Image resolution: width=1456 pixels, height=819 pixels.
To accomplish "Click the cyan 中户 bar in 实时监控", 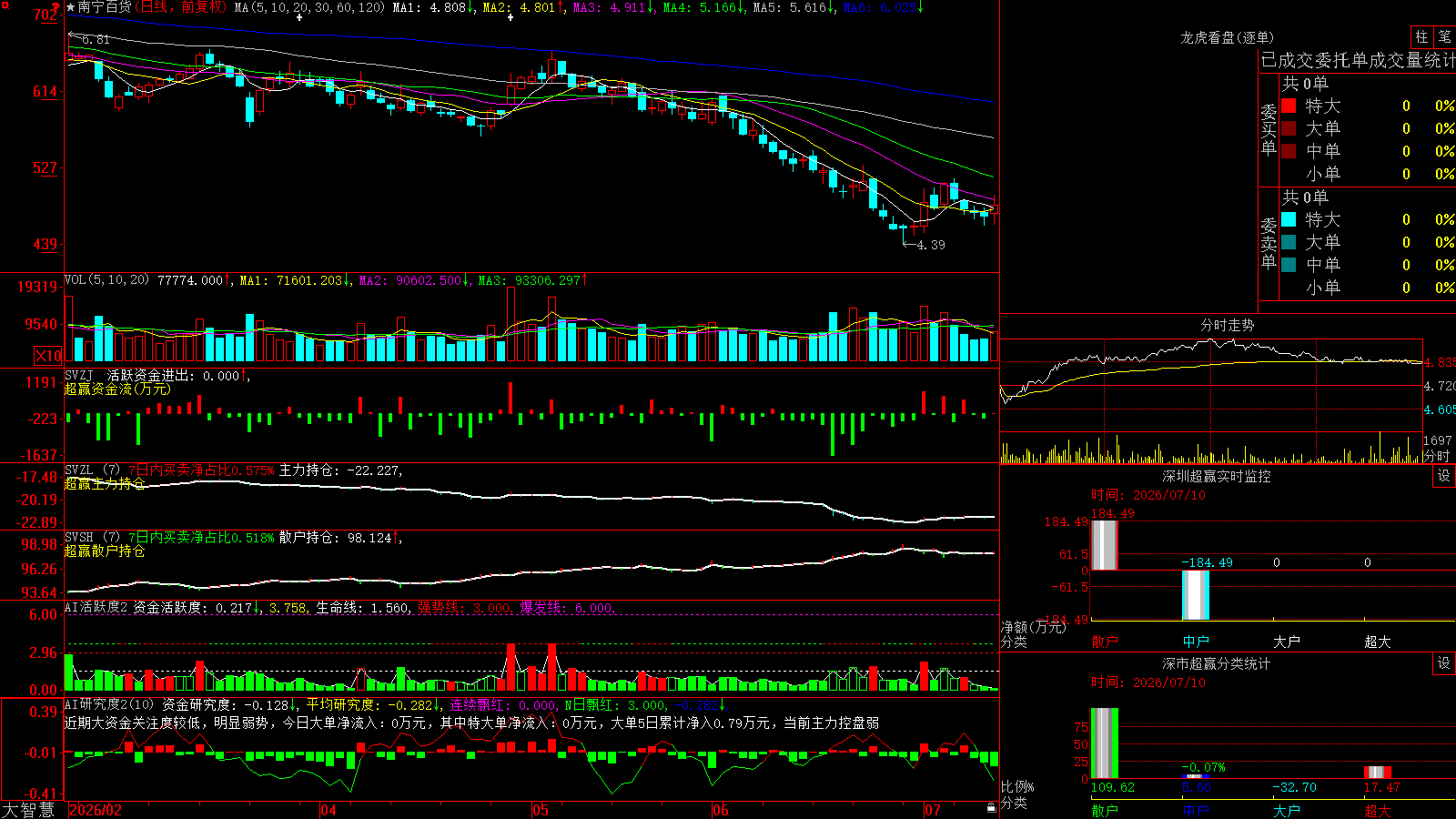I will coord(1196,596).
